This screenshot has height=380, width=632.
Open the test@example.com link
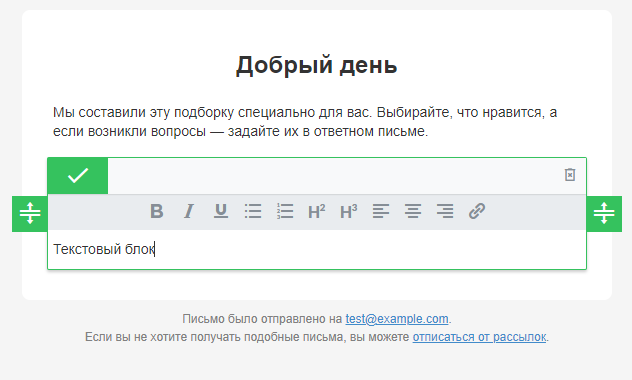tap(397, 319)
